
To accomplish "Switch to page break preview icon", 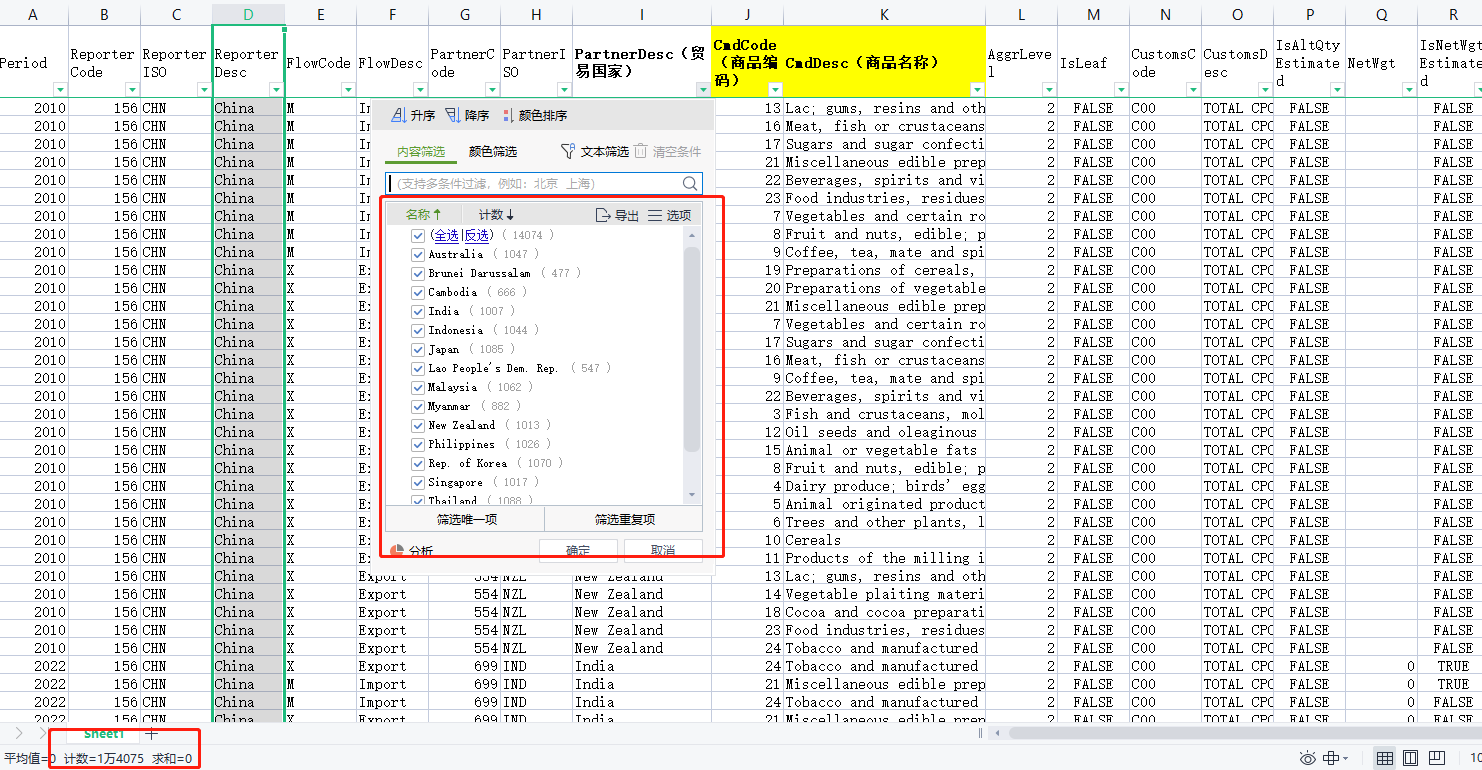I will click(1437, 758).
